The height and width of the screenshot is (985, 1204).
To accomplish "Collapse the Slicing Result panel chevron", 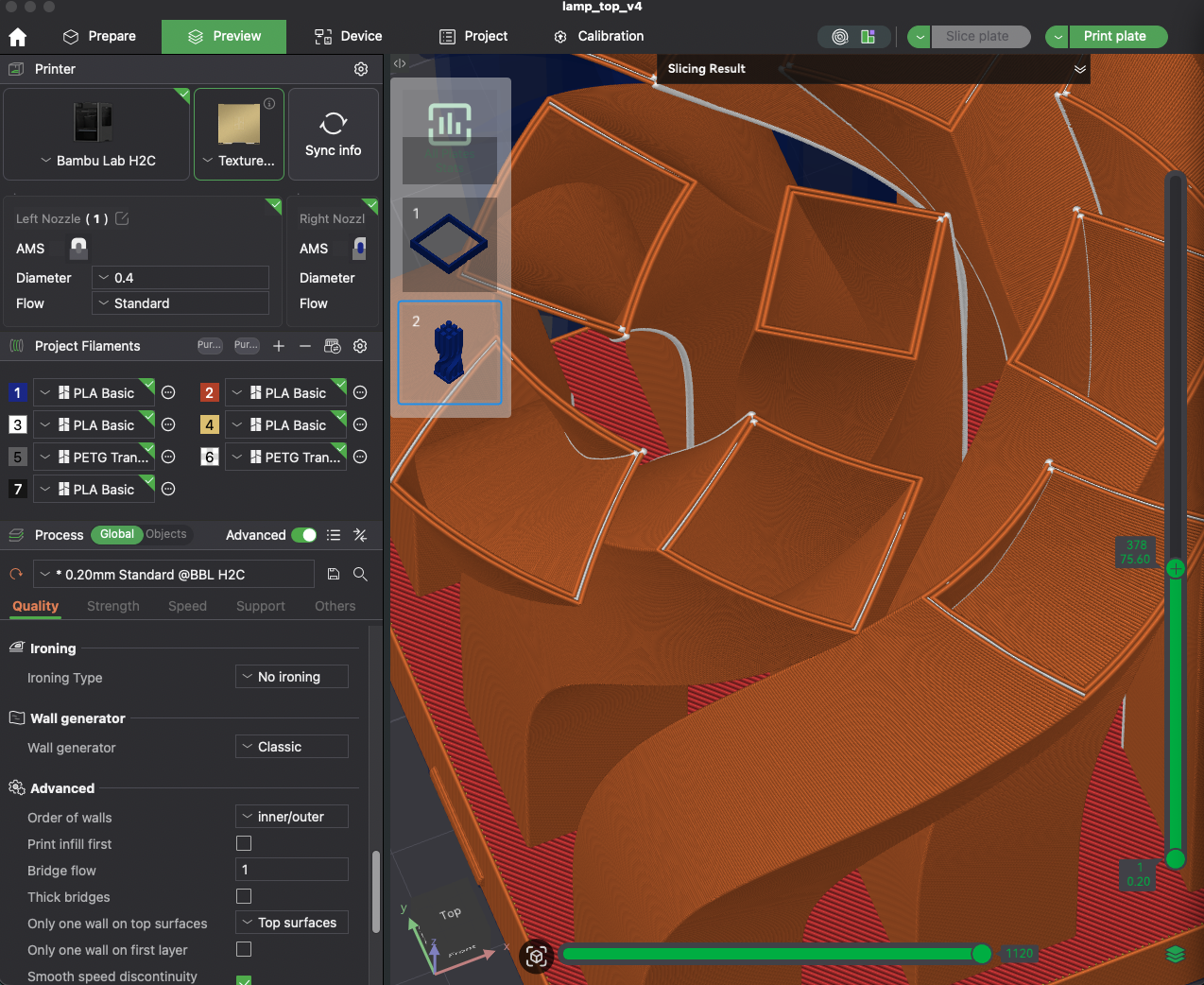I will [x=1080, y=69].
